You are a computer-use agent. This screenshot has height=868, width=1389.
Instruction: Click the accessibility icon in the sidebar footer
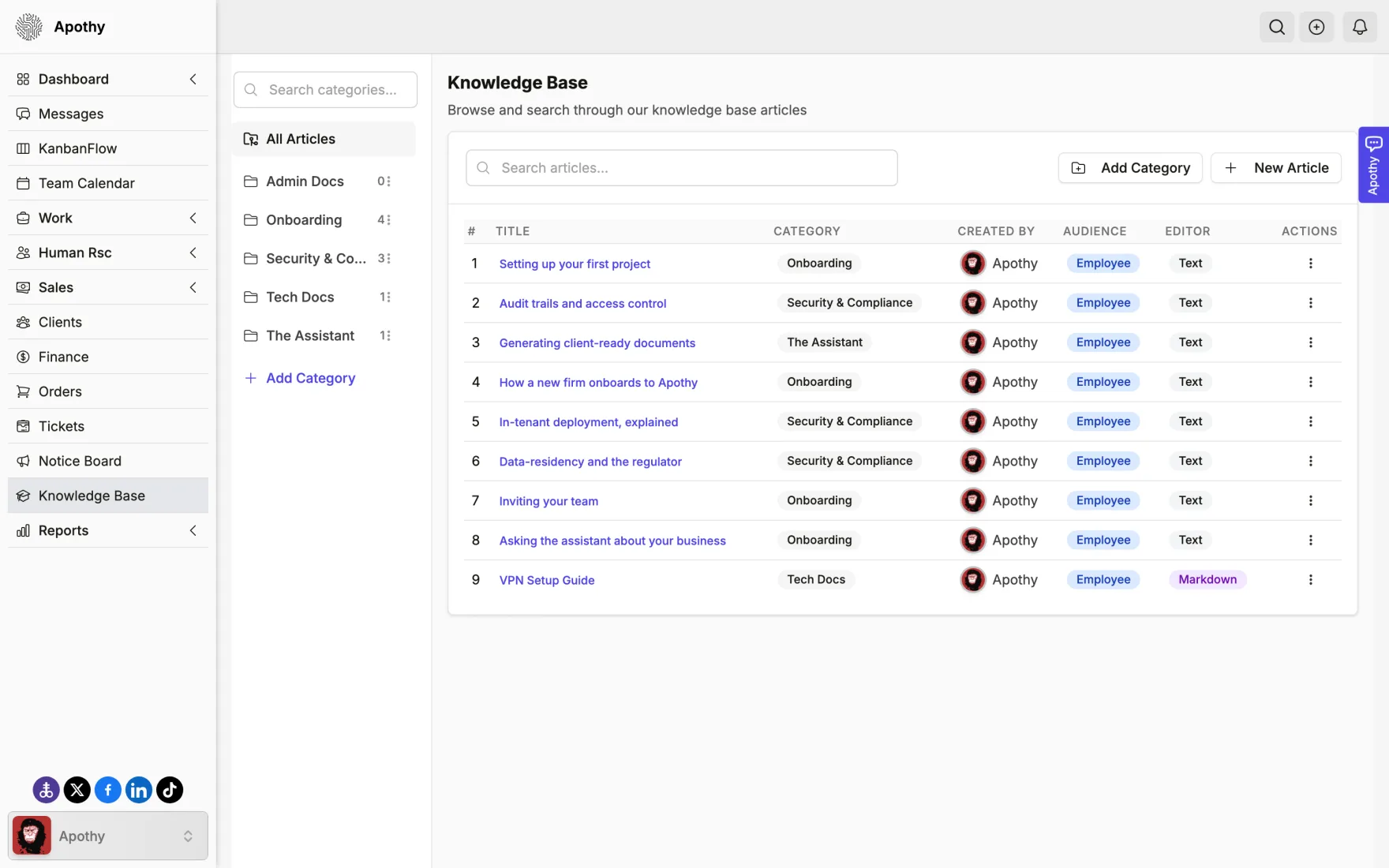click(46, 789)
